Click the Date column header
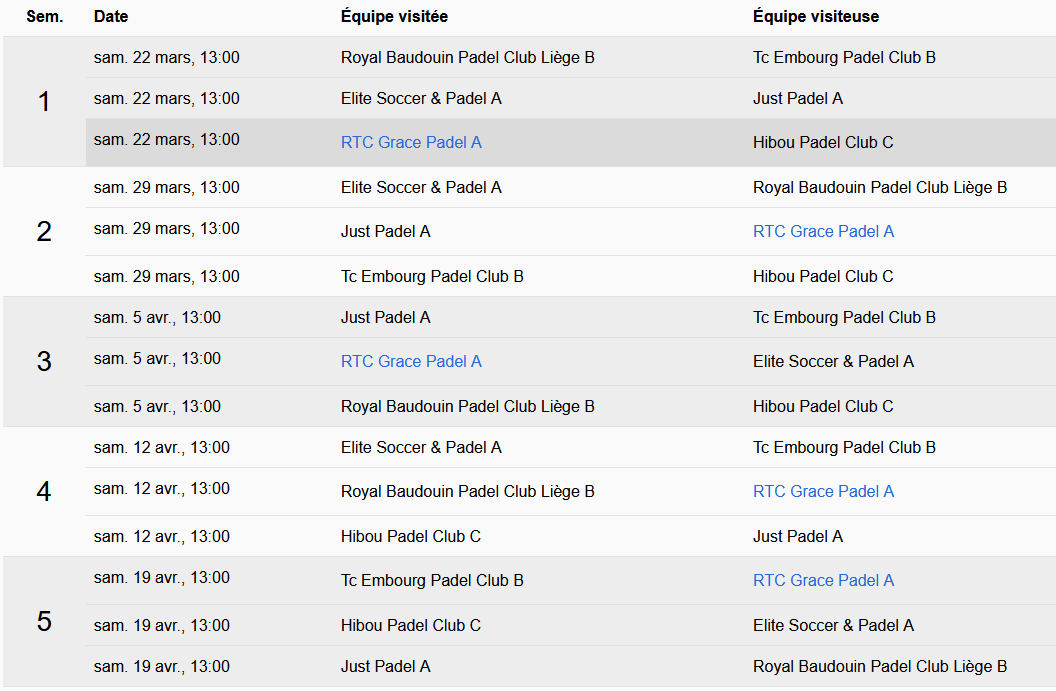This screenshot has width=1056, height=691. 111,17
